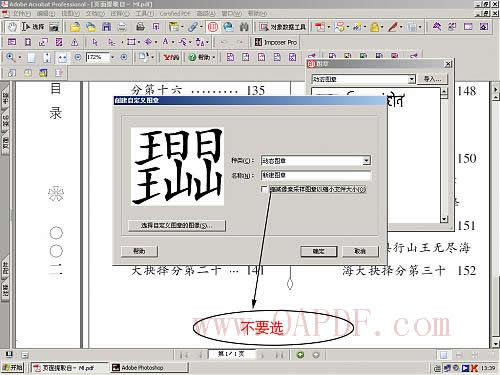
Task: Open the Imposer Pro plugin button
Action: coord(276,42)
